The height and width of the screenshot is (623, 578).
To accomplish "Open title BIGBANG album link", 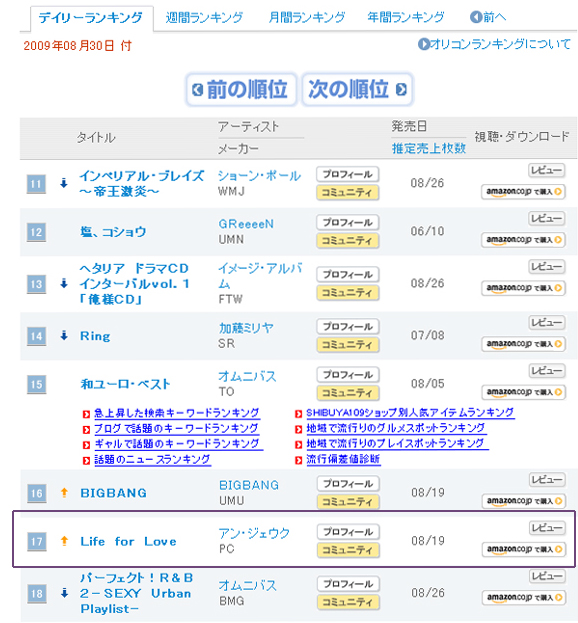I will tap(113, 493).
